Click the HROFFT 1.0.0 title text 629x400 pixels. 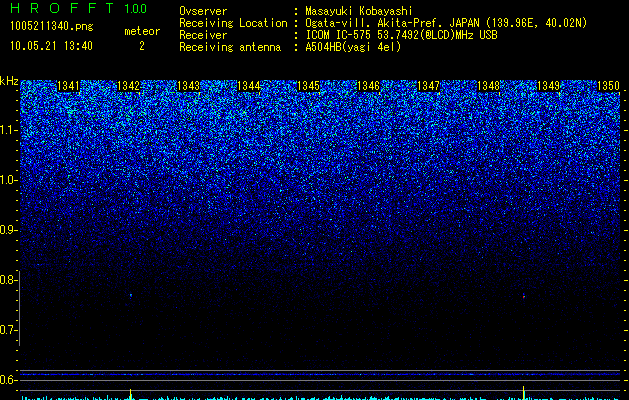(78, 8)
